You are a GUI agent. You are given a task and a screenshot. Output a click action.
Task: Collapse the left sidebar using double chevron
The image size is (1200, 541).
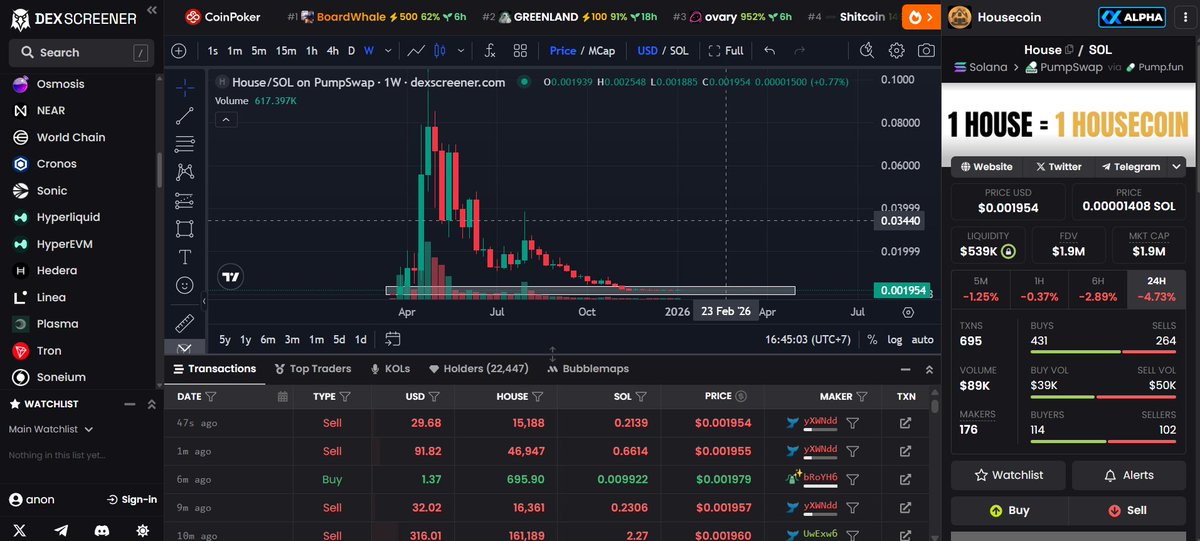tap(150, 11)
